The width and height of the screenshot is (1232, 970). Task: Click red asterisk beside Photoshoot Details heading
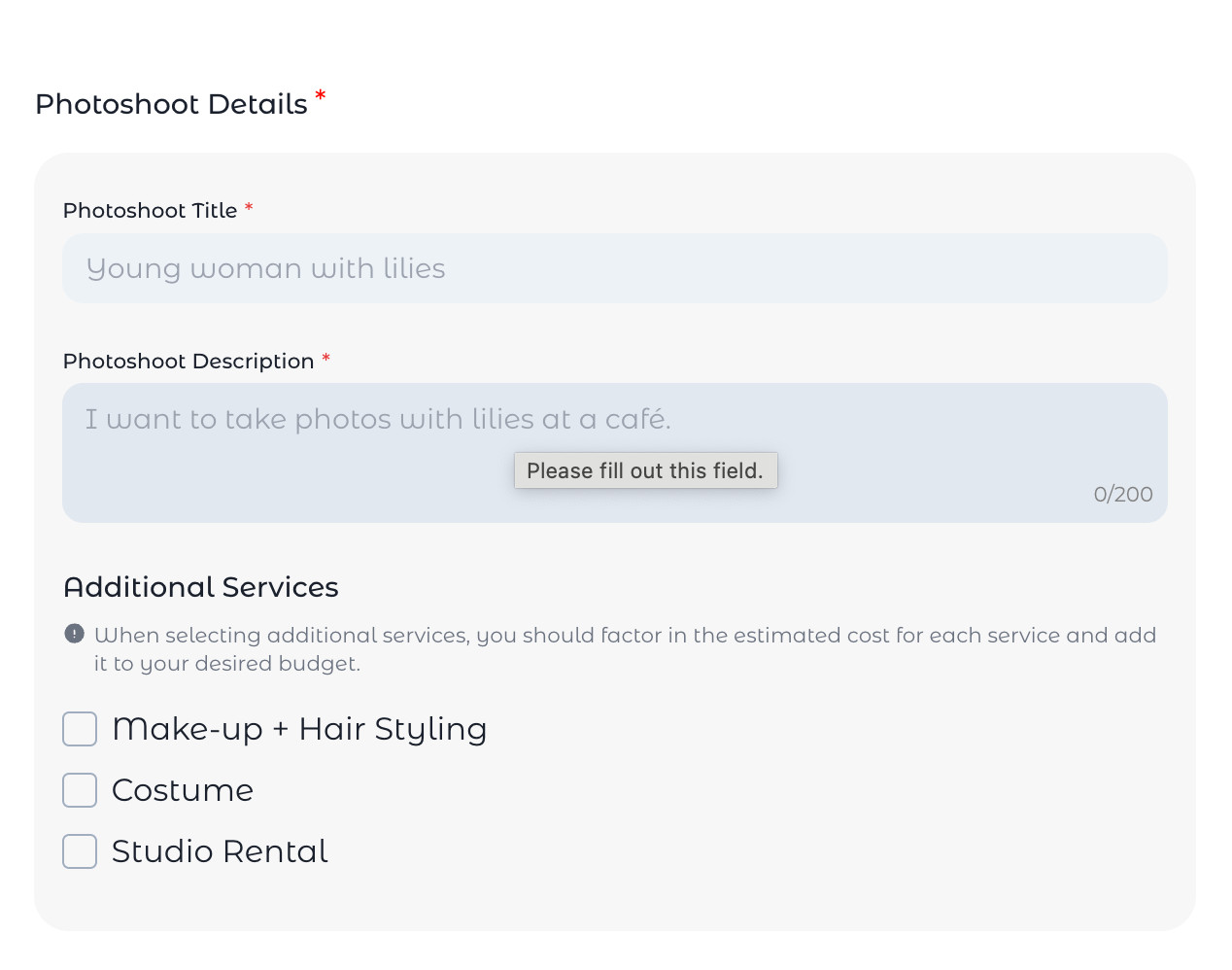point(321,95)
